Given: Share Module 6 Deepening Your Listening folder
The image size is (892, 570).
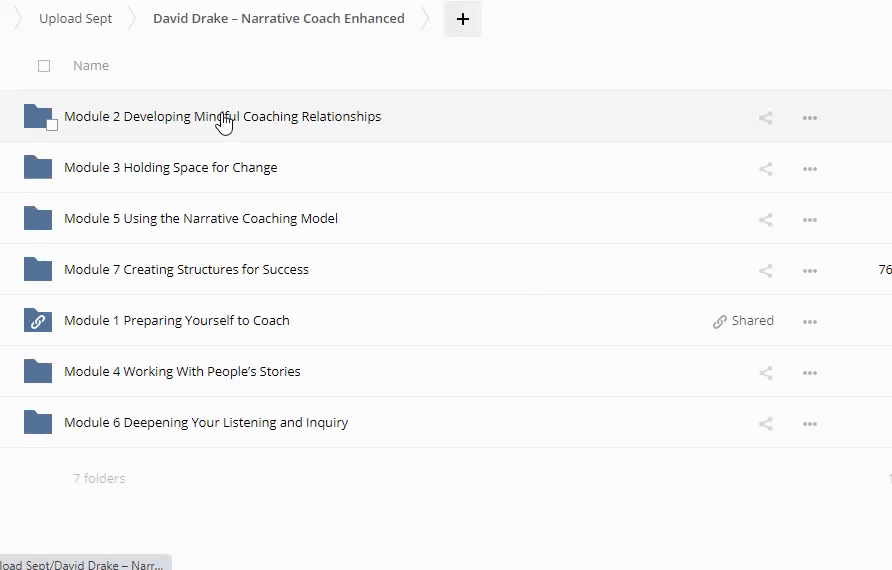Looking at the screenshot, I should 765,424.
